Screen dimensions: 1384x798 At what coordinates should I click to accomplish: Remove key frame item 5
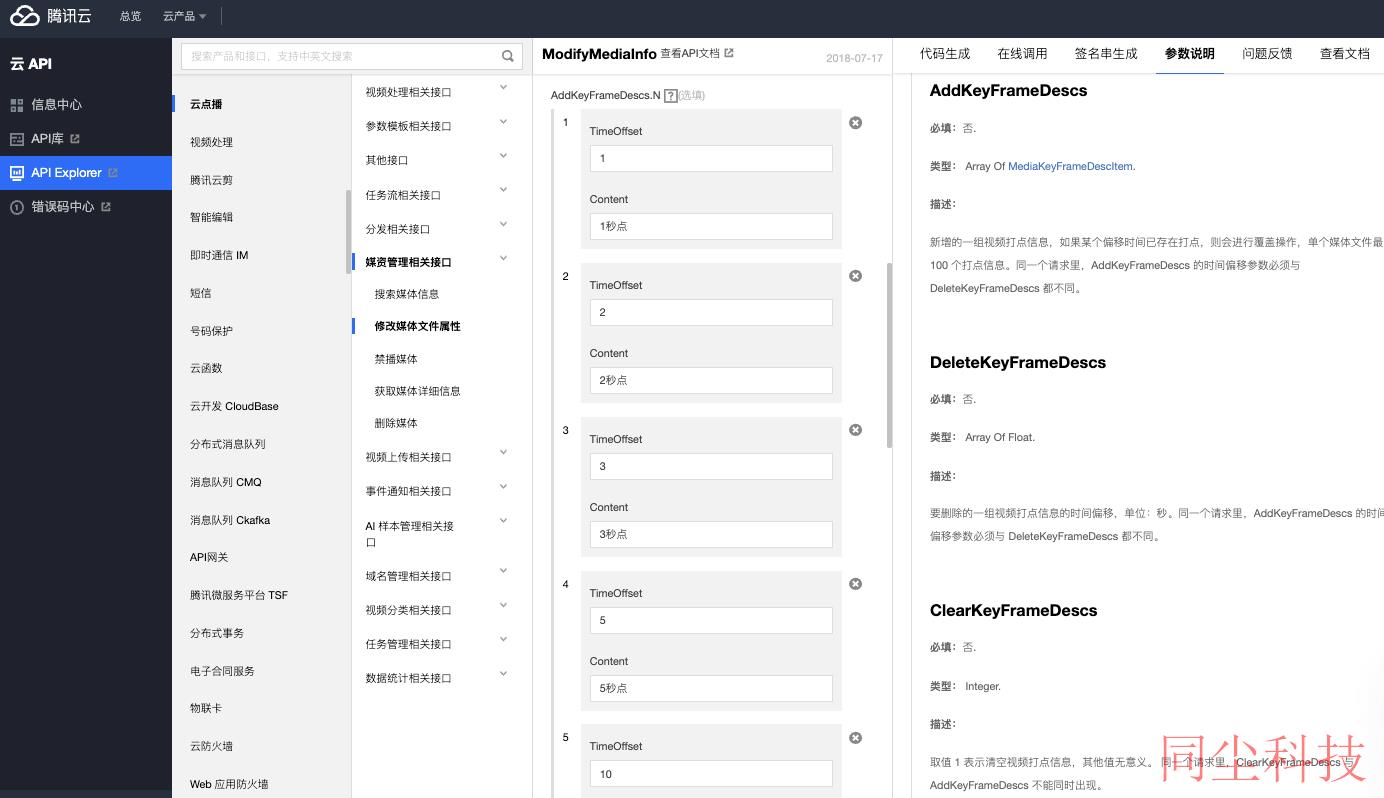coord(855,738)
